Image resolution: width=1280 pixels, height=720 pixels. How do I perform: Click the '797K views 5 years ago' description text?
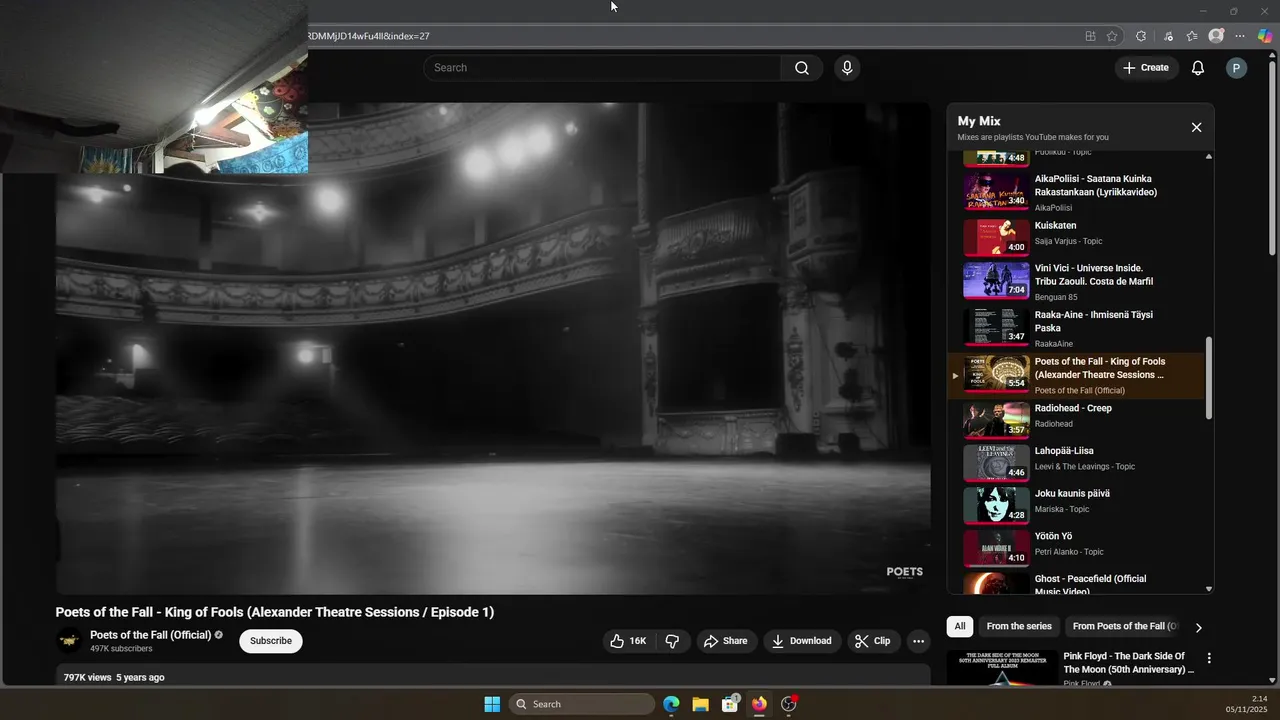(114, 677)
